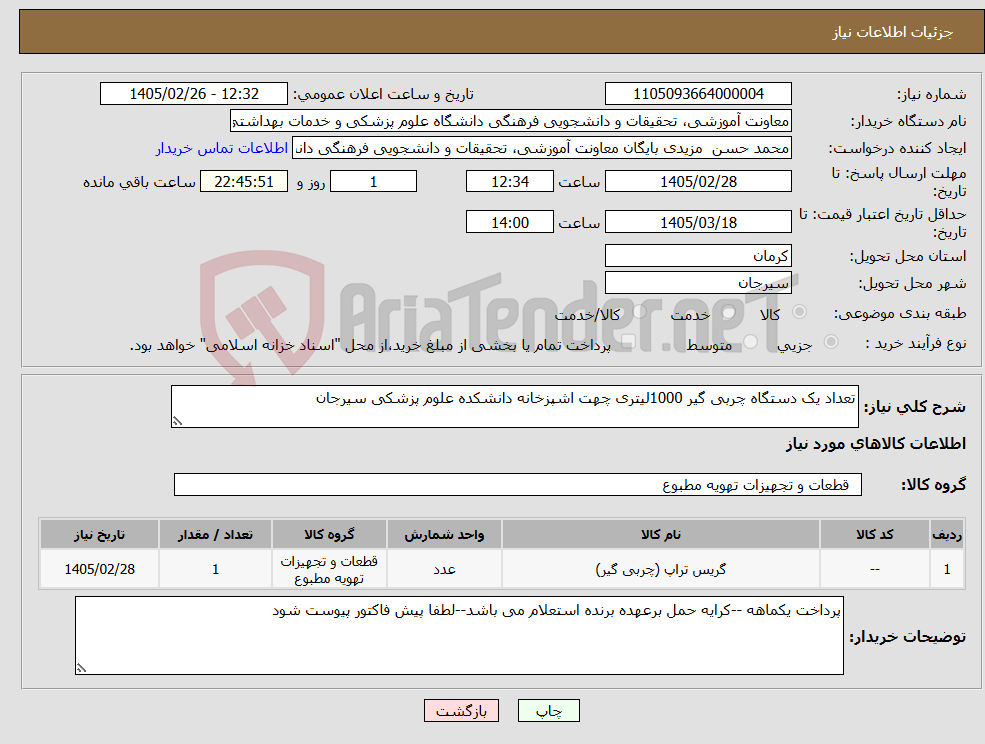Click the price validity date 1405/03/18 field
Viewport: 985px width, 744px height.
click(698, 222)
